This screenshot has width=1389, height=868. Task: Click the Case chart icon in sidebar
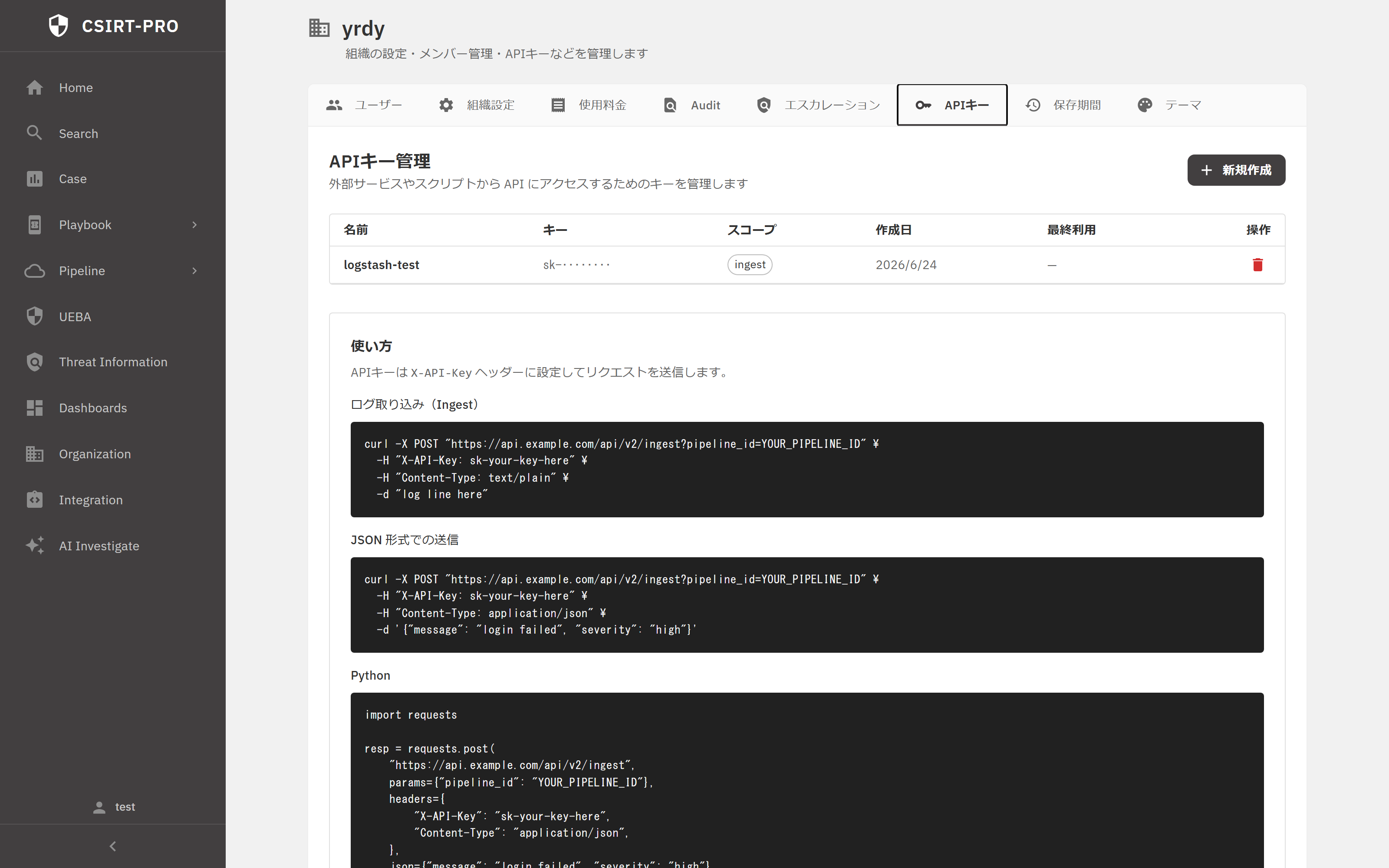click(34, 178)
